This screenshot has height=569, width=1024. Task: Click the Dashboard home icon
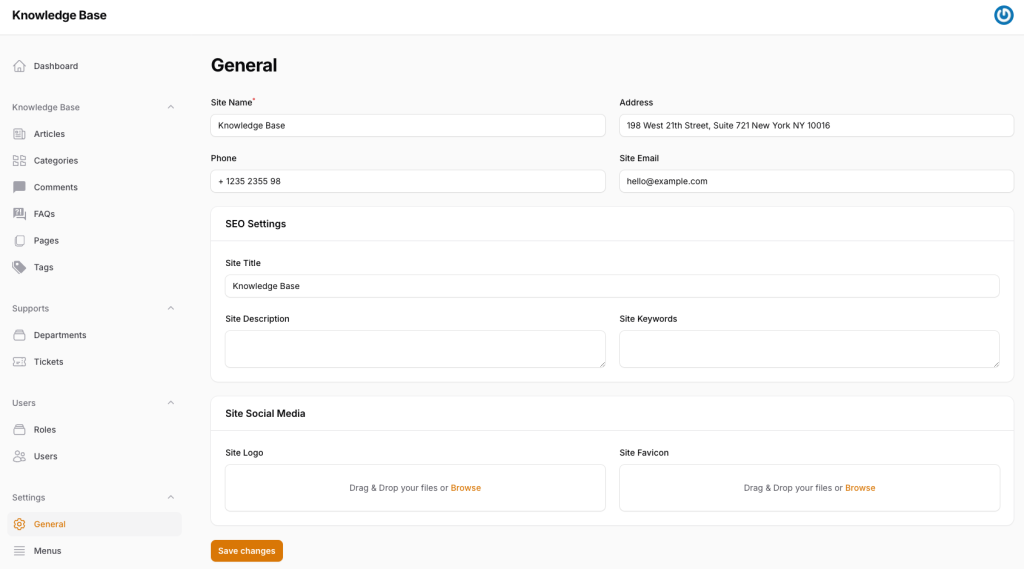(x=20, y=66)
